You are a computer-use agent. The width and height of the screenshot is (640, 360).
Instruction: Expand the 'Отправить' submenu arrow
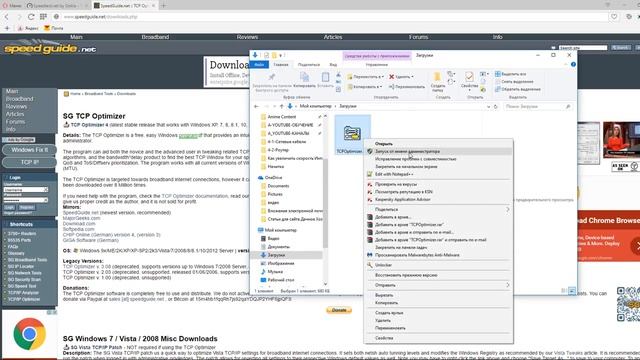click(x=508, y=285)
